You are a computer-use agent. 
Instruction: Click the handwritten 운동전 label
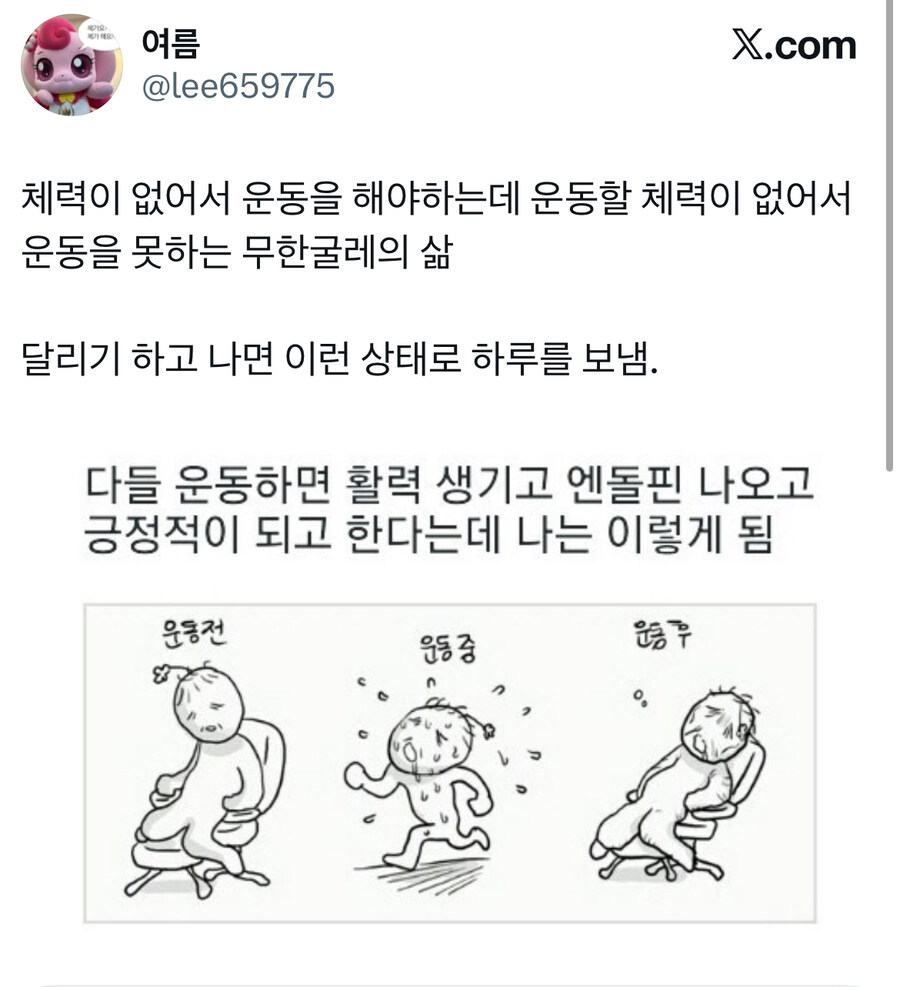tap(193, 633)
